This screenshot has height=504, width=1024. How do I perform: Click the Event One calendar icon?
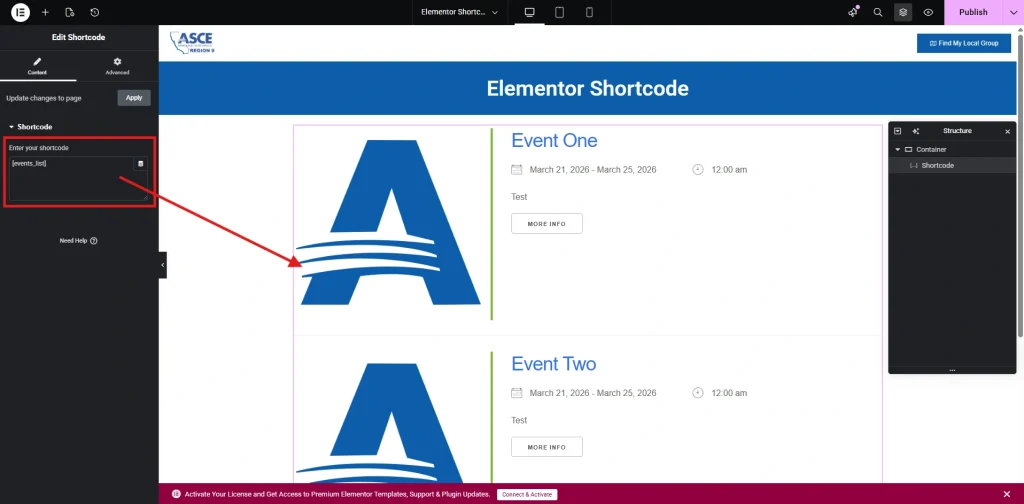click(517, 170)
